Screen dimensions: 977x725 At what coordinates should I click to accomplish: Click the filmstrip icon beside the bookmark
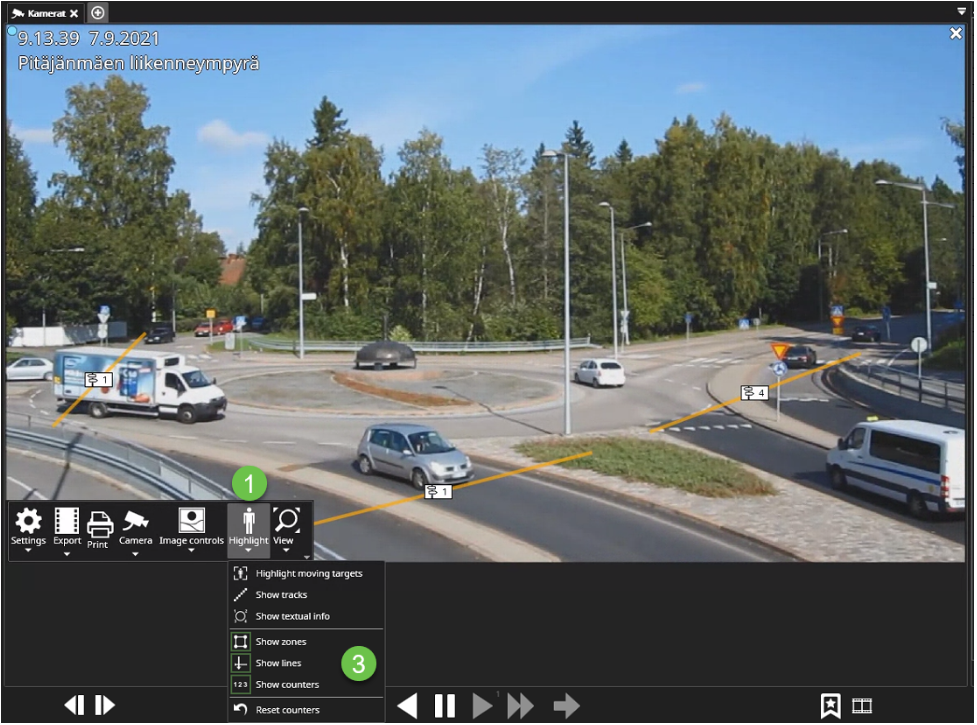pos(862,706)
